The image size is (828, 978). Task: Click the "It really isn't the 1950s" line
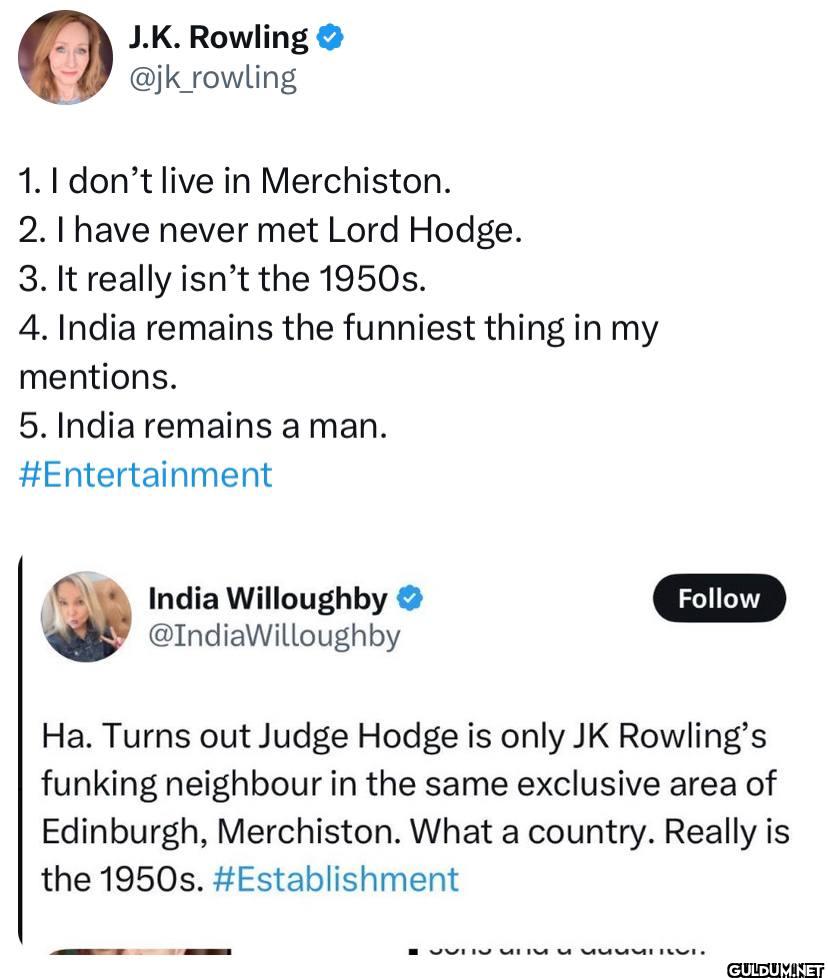pyautogui.click(x=222, y=279)
